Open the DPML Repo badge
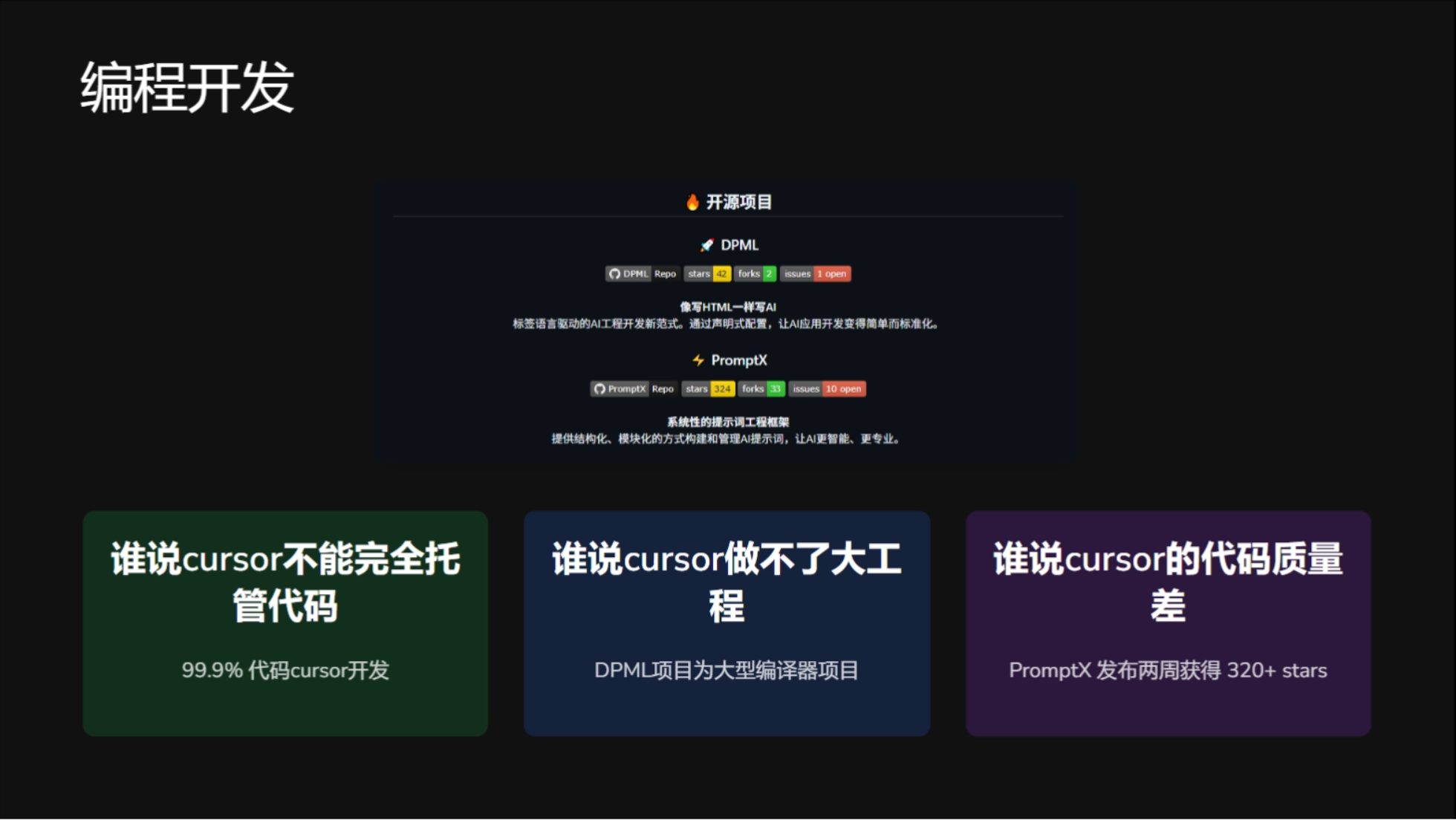Screen dimensions: 1456x820 pyautogui.click(x=642, y=274)
